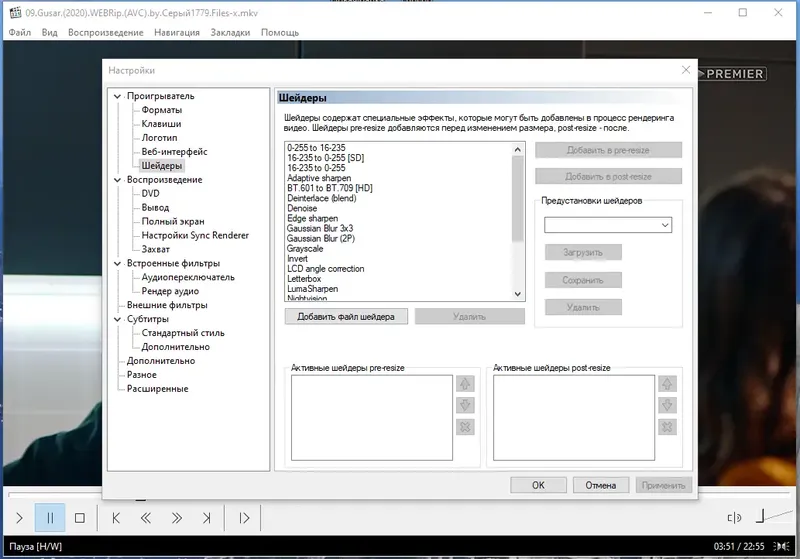Click the volume slider handle
The width and height of the screenshot is (800, 559).
point(760,516)
